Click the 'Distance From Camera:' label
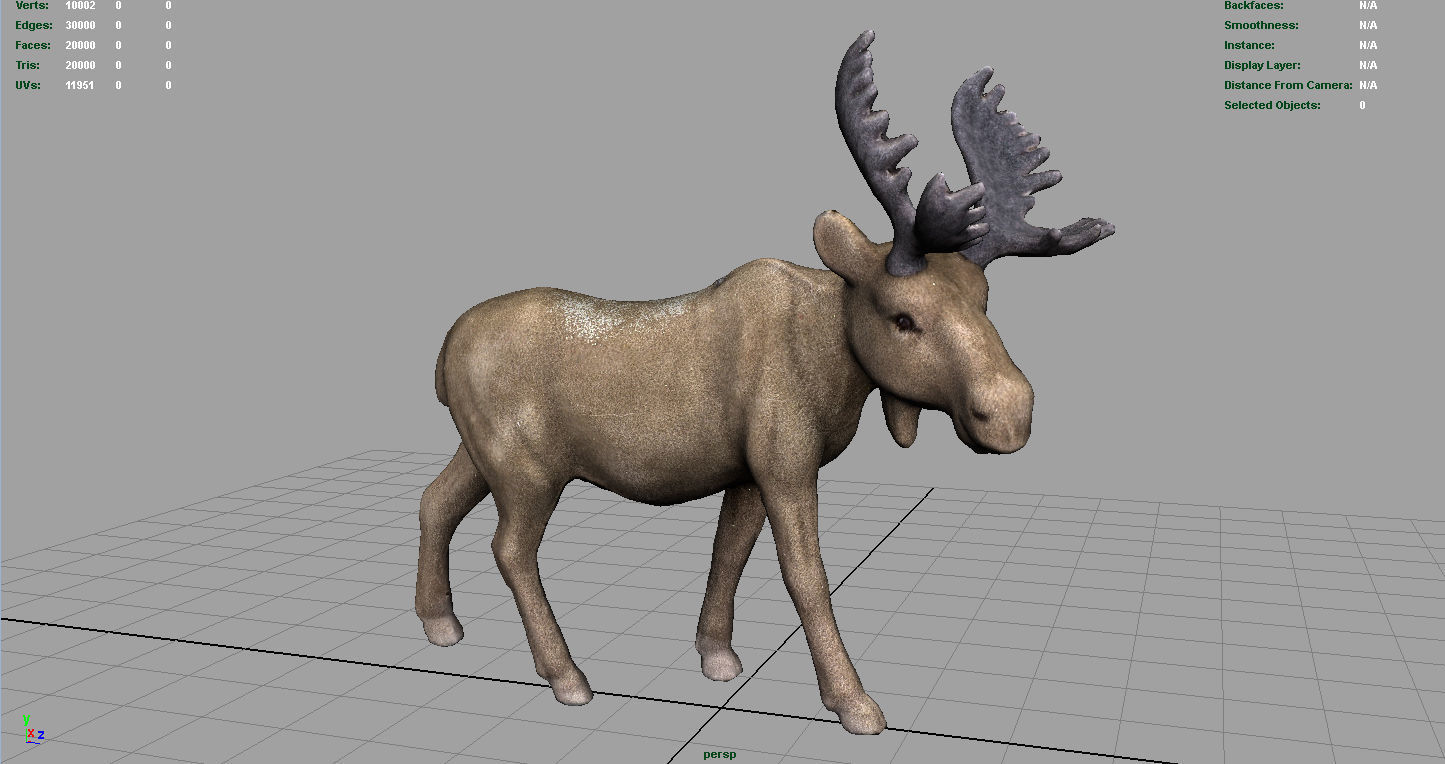Viewport: 1445px width, 764px height. tap(1288, 85)
